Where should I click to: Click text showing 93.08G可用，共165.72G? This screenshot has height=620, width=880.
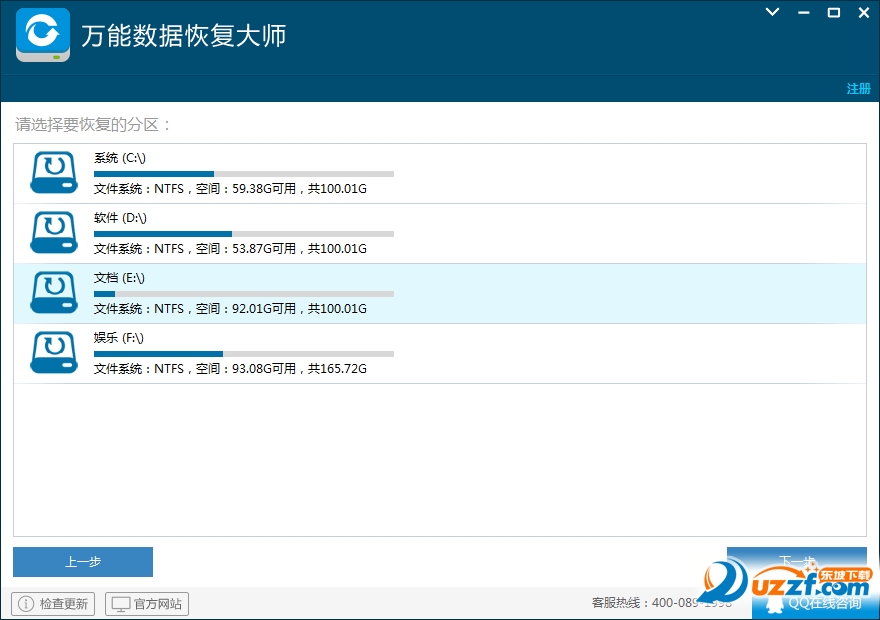300,369
